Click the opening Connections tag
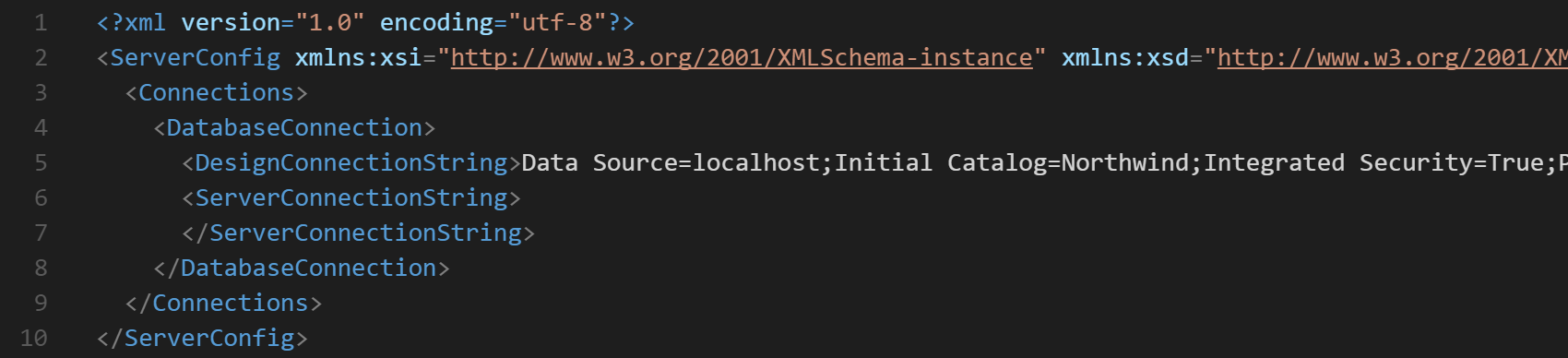The image size is (1568, 358). (x=217, y=92)
